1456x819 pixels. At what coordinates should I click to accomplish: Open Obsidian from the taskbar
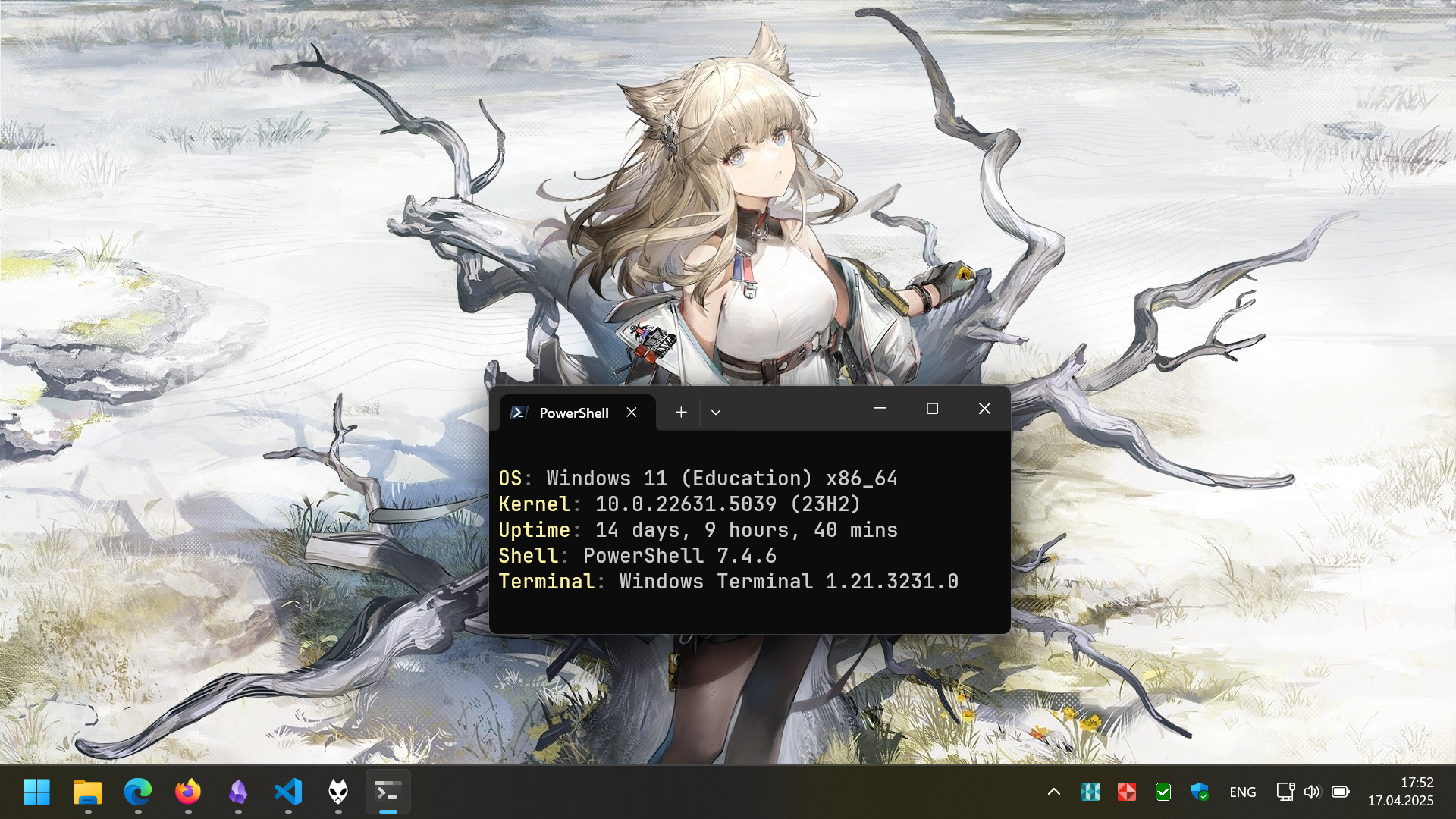click(238, 792)
